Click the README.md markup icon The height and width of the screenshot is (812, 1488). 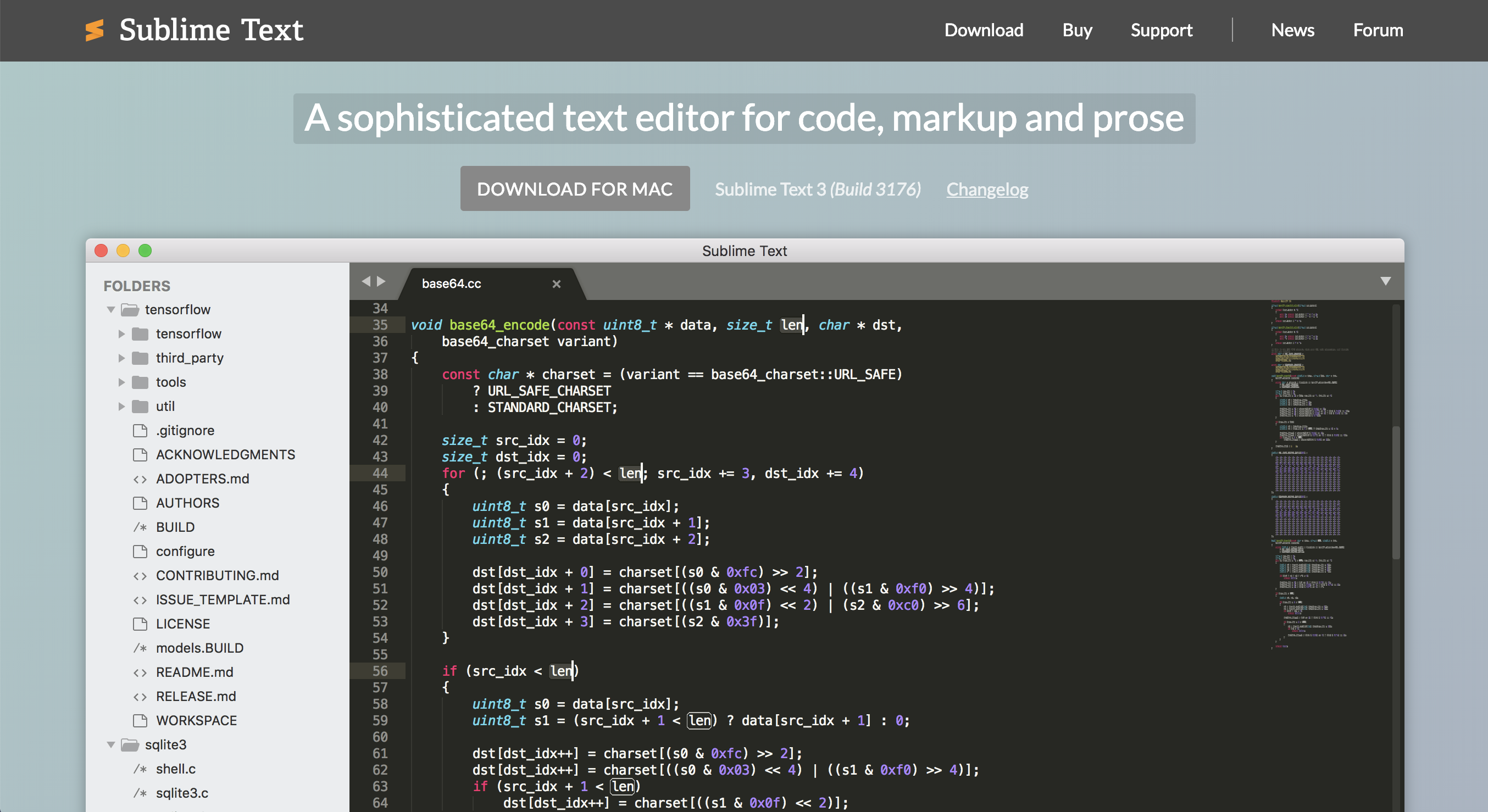pos(140,673)
